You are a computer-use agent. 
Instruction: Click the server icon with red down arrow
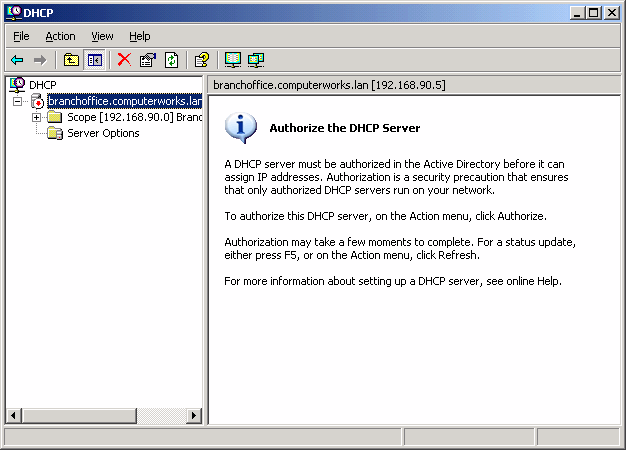[x=37, y=101]
